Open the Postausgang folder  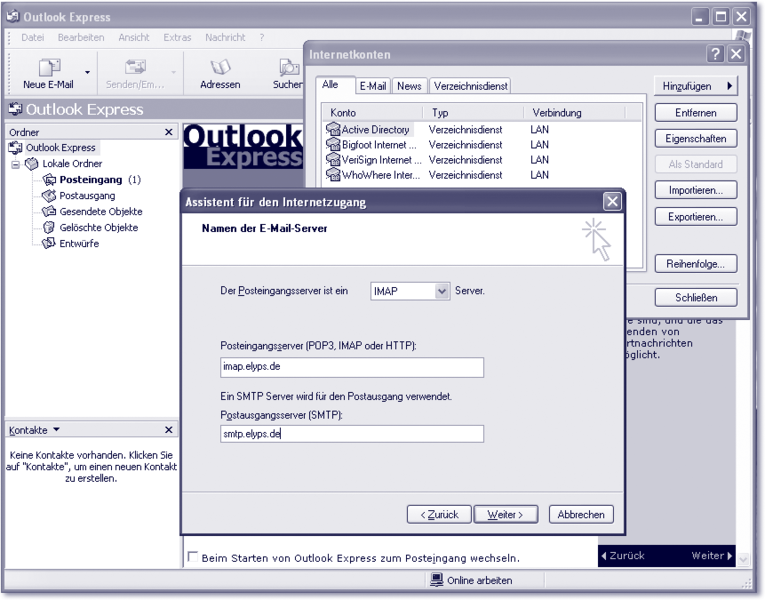point(86,196)
